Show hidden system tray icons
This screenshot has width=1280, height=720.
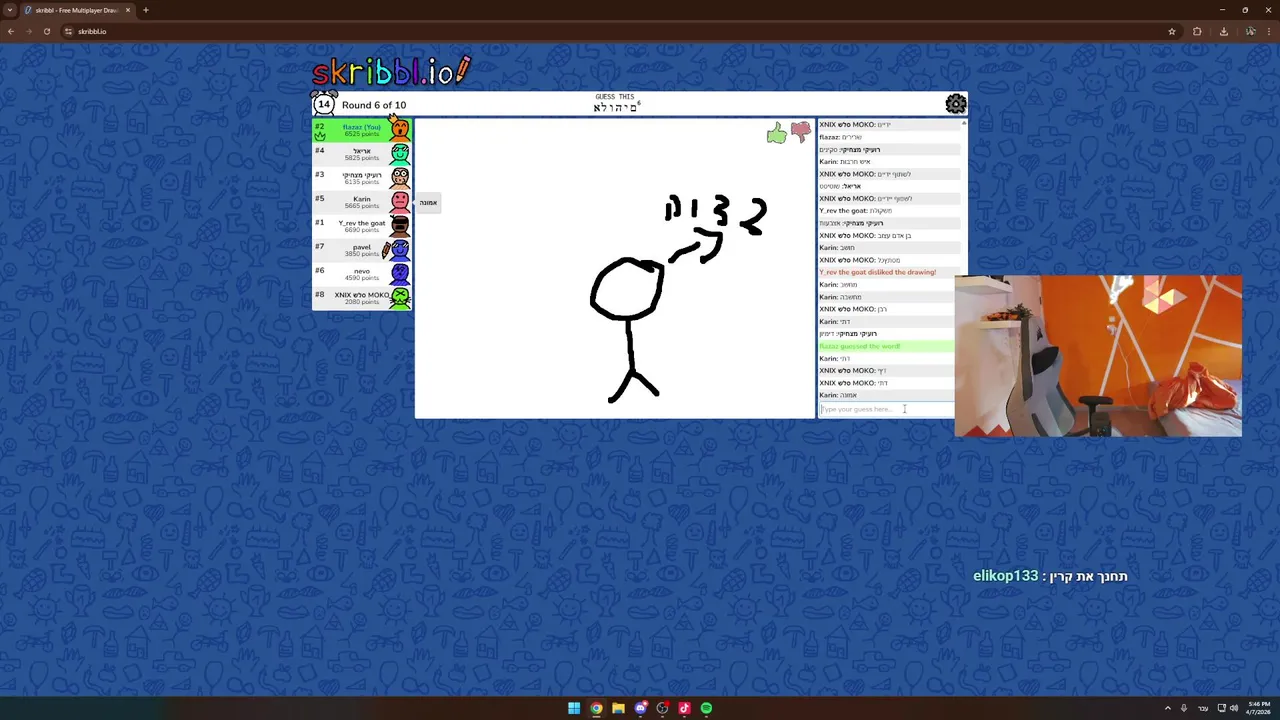(1167, 708)
